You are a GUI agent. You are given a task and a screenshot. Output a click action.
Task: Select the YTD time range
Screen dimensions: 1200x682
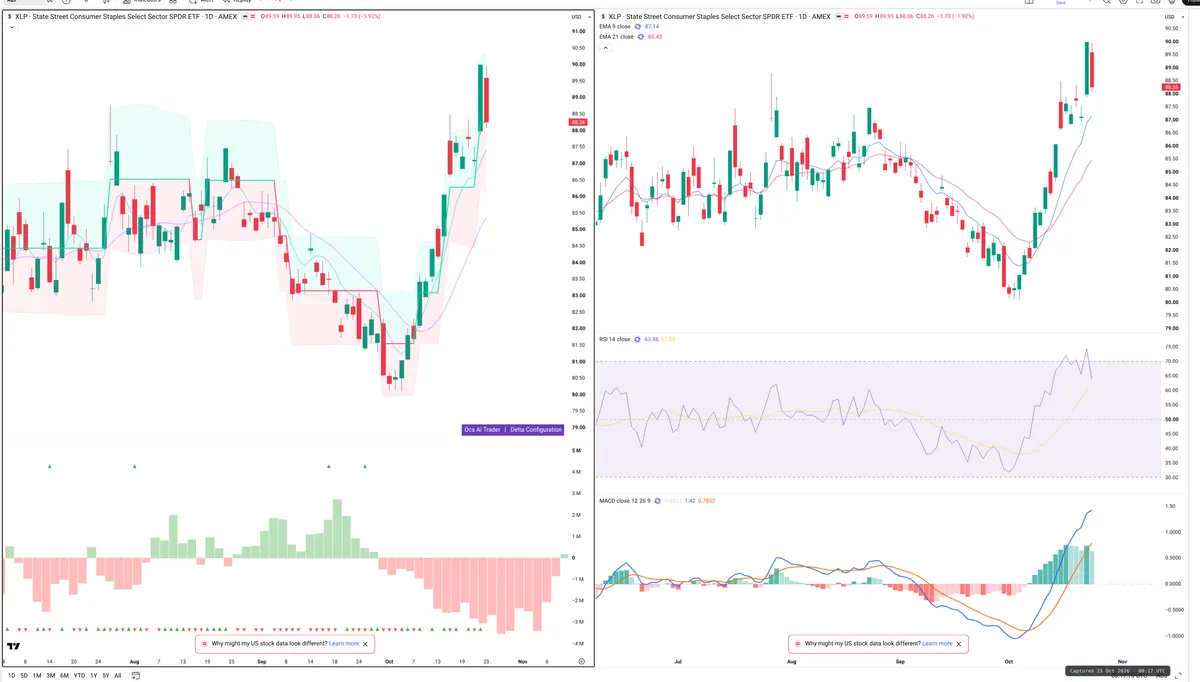pos(79,676)
